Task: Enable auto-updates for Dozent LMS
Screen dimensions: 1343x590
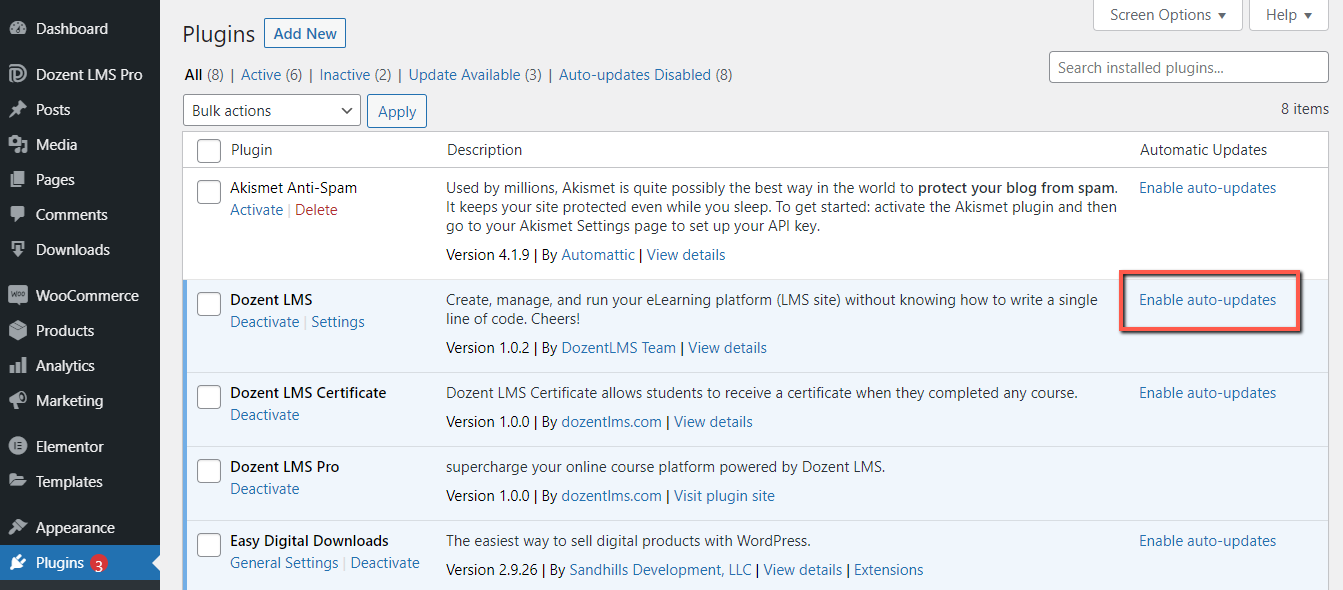Action: tap(1207, 300)
